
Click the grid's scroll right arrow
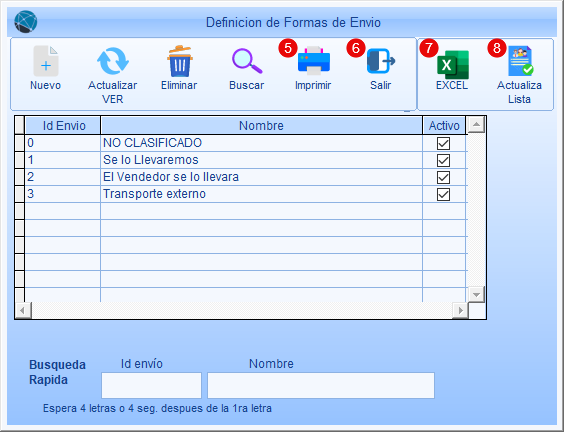(460, 310)
